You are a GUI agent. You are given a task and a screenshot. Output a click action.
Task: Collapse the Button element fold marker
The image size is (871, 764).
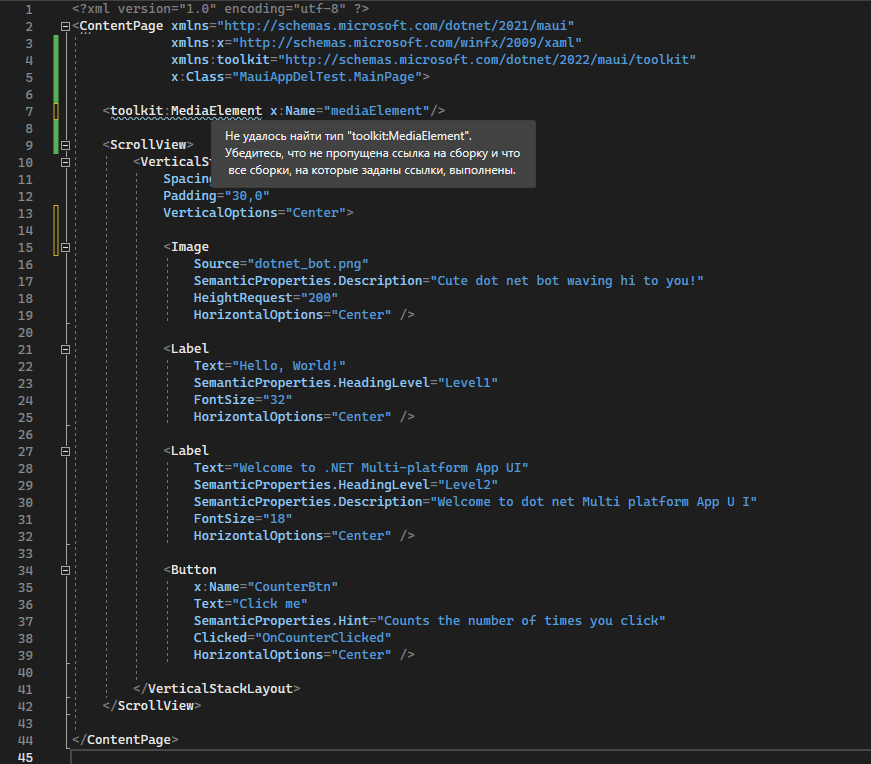pos(65,570)
